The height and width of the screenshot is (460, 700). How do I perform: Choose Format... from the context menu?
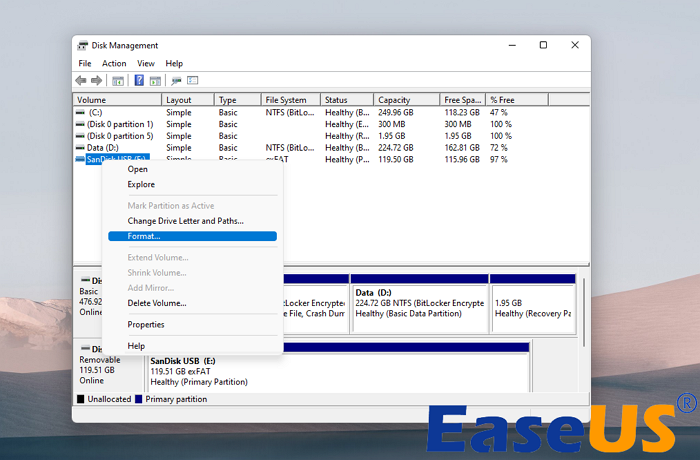pyautogui.click(x=144, y=236)
